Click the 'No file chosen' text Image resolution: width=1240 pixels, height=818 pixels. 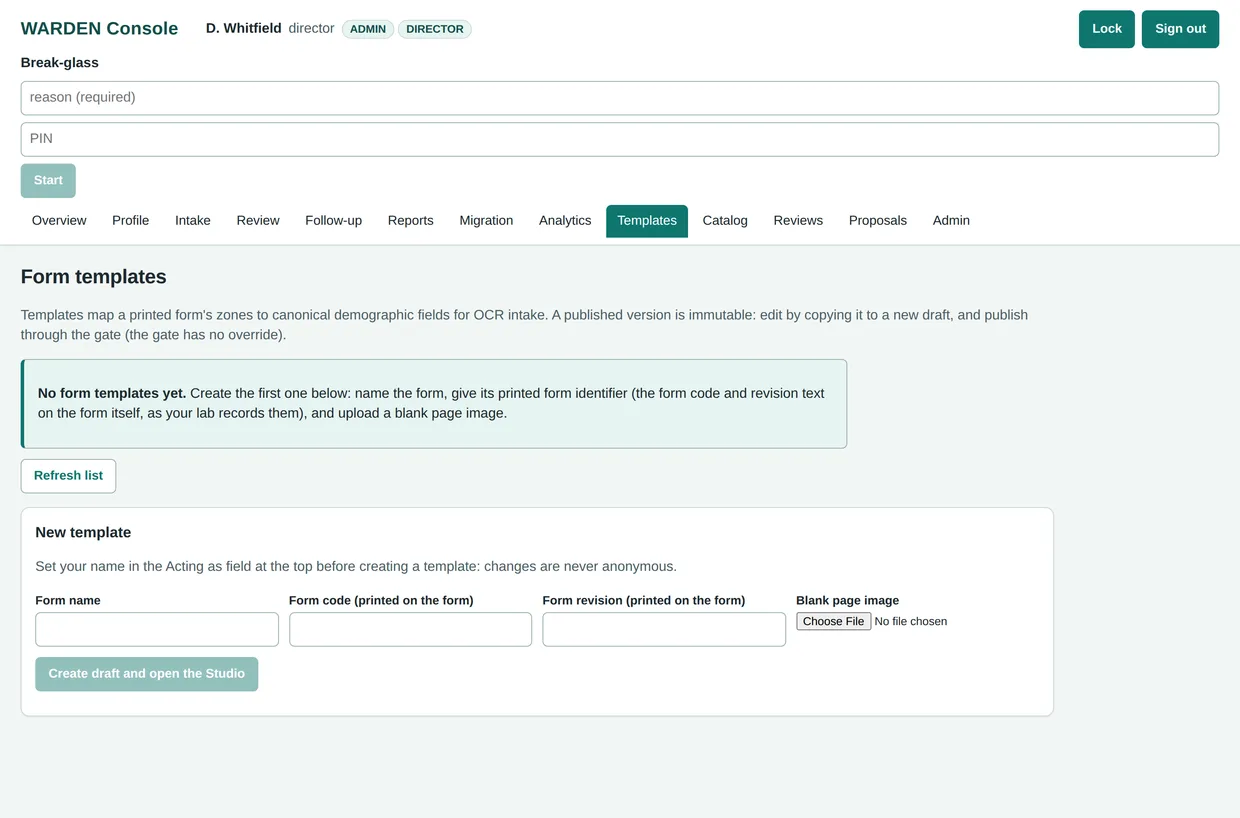(x=911, y=622)
